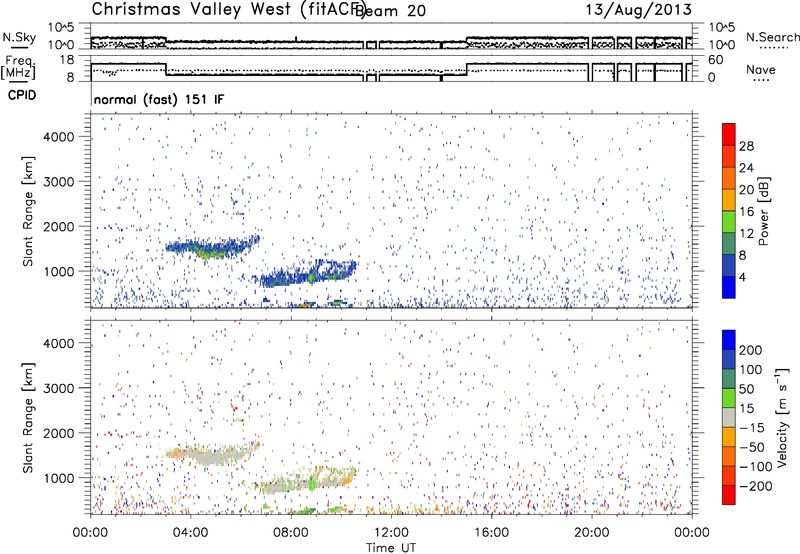Click the 'Slant Range [km]' label of velocity panel

(x=28, y=418)
